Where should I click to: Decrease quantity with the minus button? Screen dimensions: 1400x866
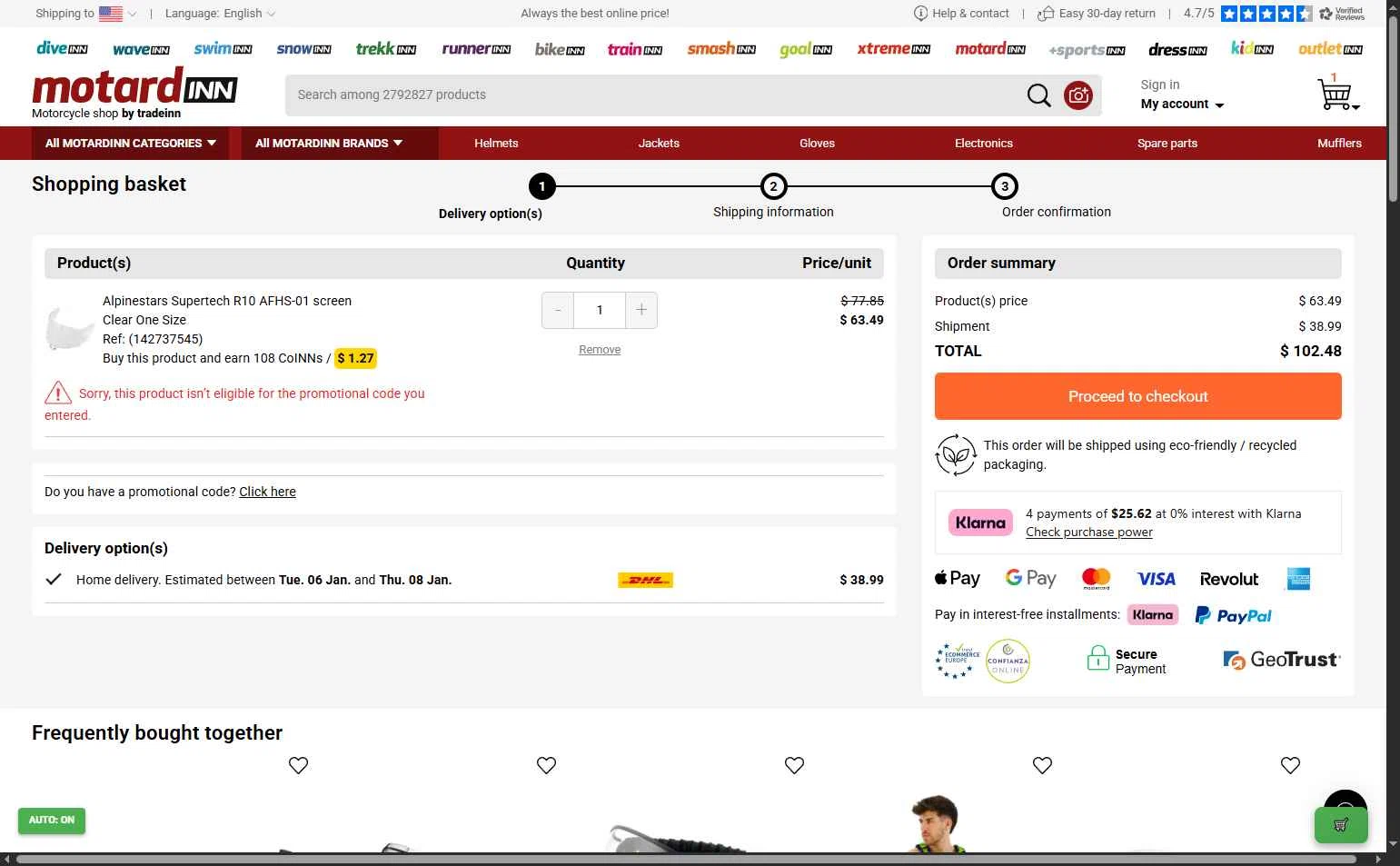pos(558,310)
